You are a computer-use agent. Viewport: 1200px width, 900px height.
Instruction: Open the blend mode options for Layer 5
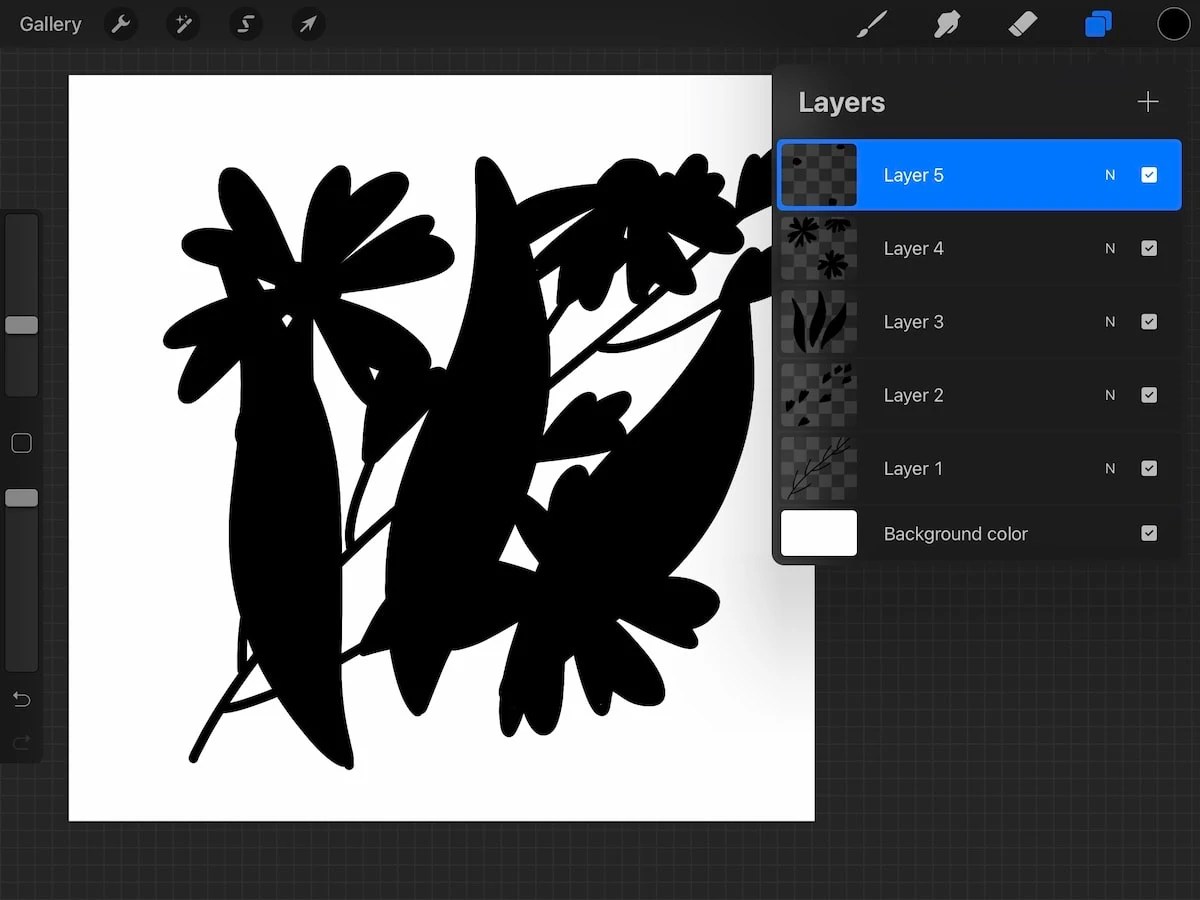pos(1109,174)
